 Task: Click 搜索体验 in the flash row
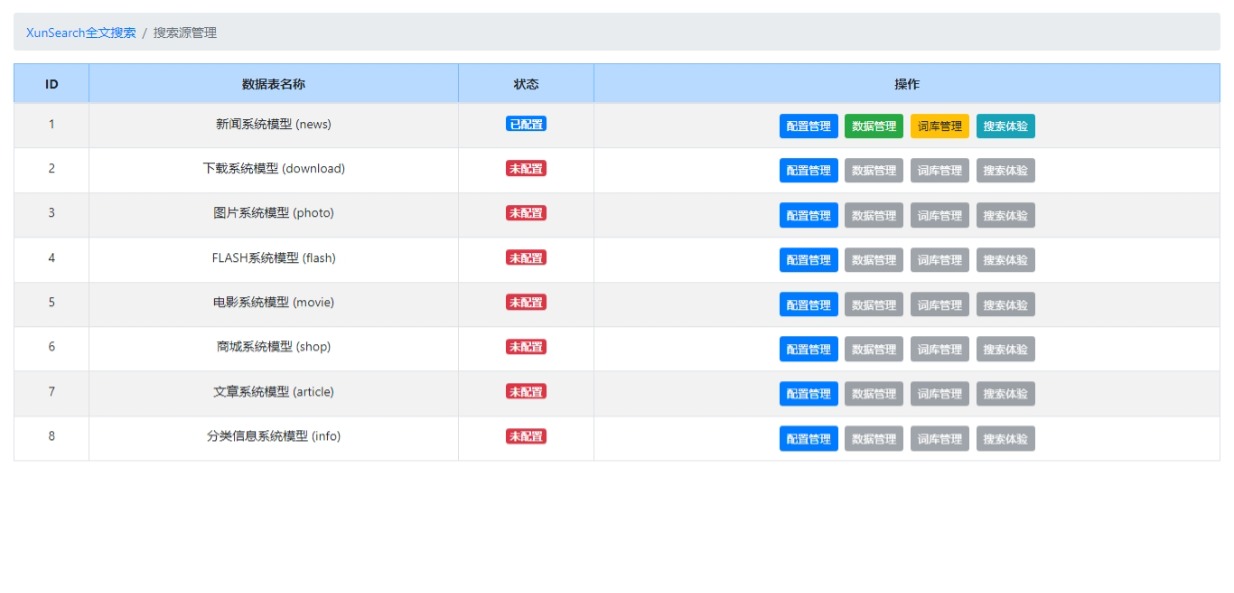tap(1006, 260)
